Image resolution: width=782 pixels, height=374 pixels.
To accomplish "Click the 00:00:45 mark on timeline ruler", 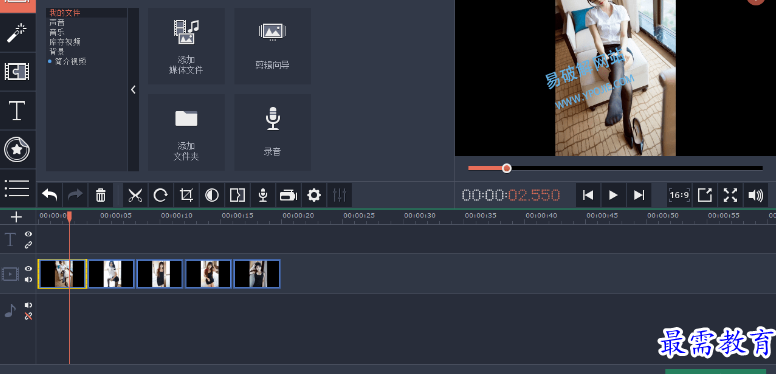I will coord(602,216).
